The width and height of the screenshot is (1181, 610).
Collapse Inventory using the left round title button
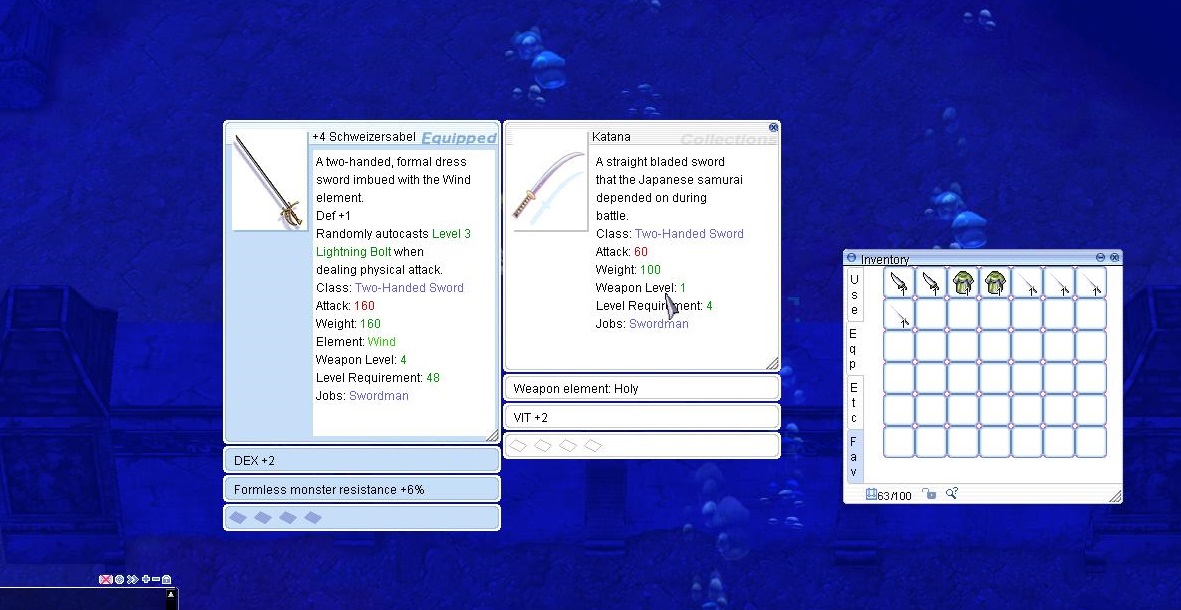[852, 258]
